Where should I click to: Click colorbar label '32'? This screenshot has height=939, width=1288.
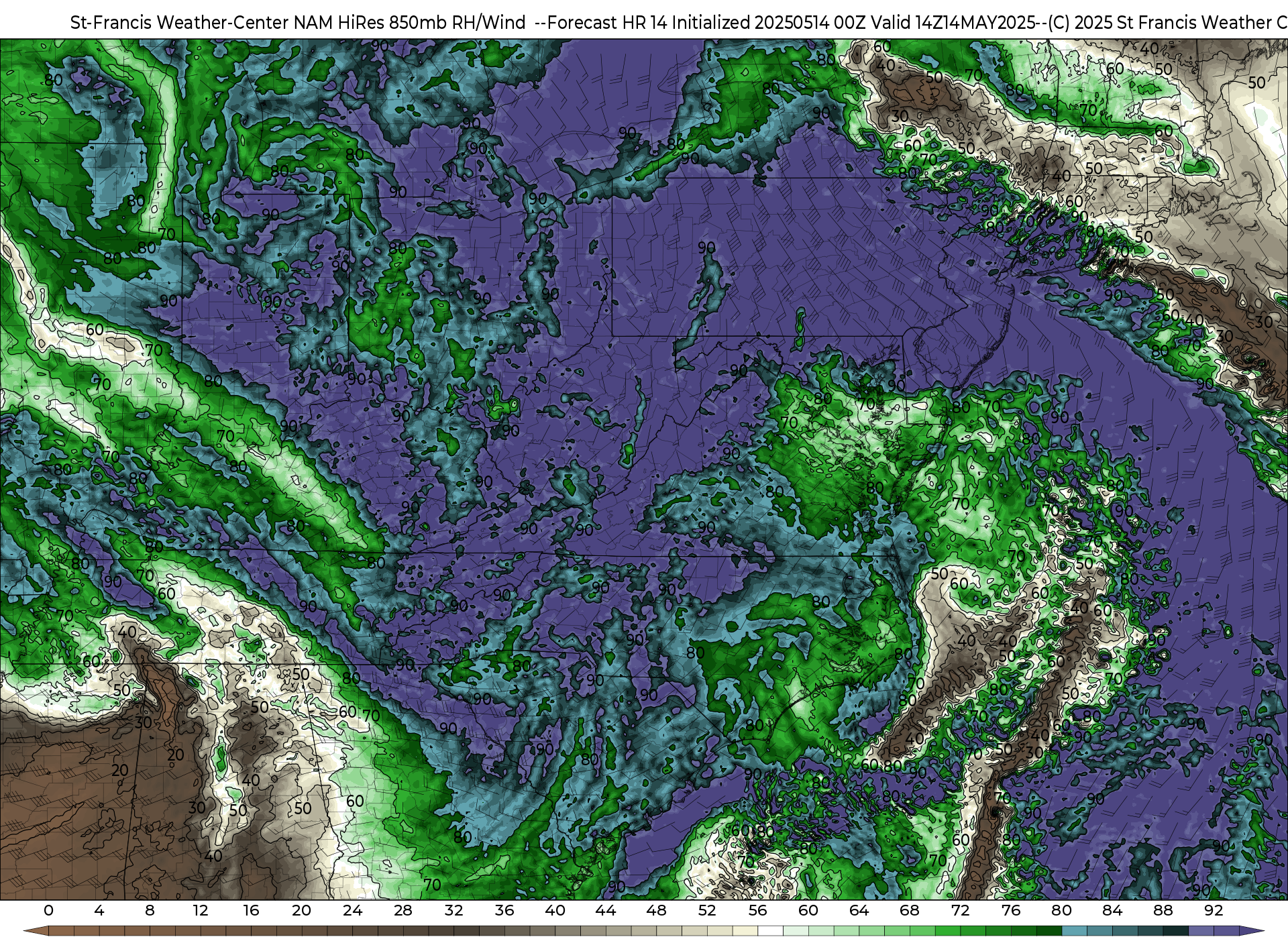[x=453, y=911]
